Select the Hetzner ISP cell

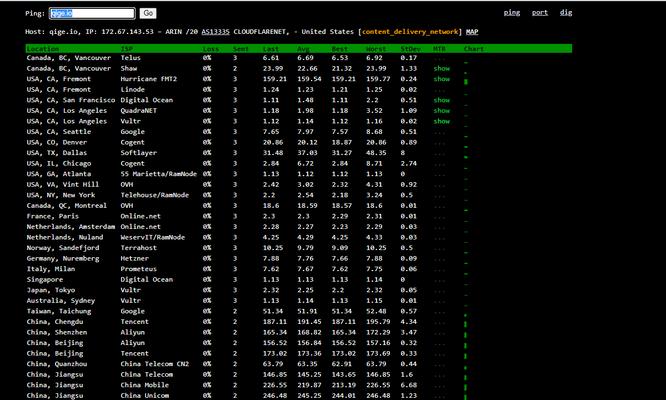(x=135, y=259)
